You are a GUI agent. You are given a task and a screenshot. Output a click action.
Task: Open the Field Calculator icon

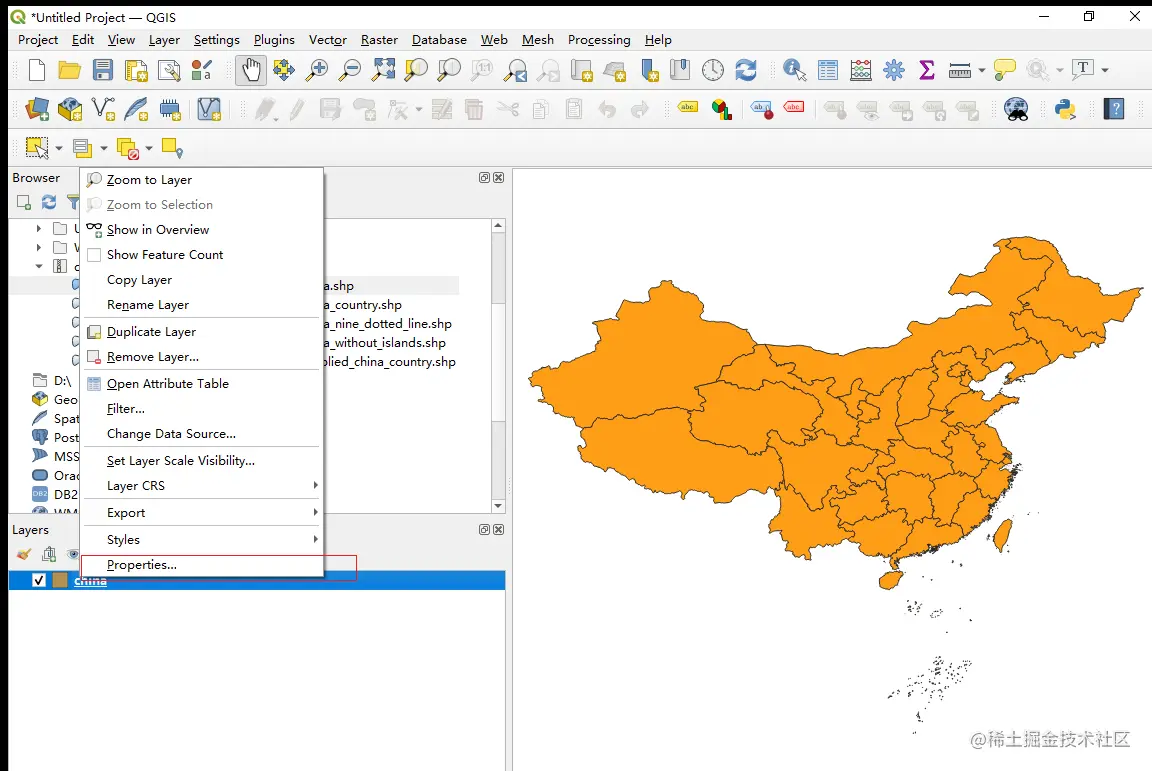pyautogui.click(x=860, y=71)
